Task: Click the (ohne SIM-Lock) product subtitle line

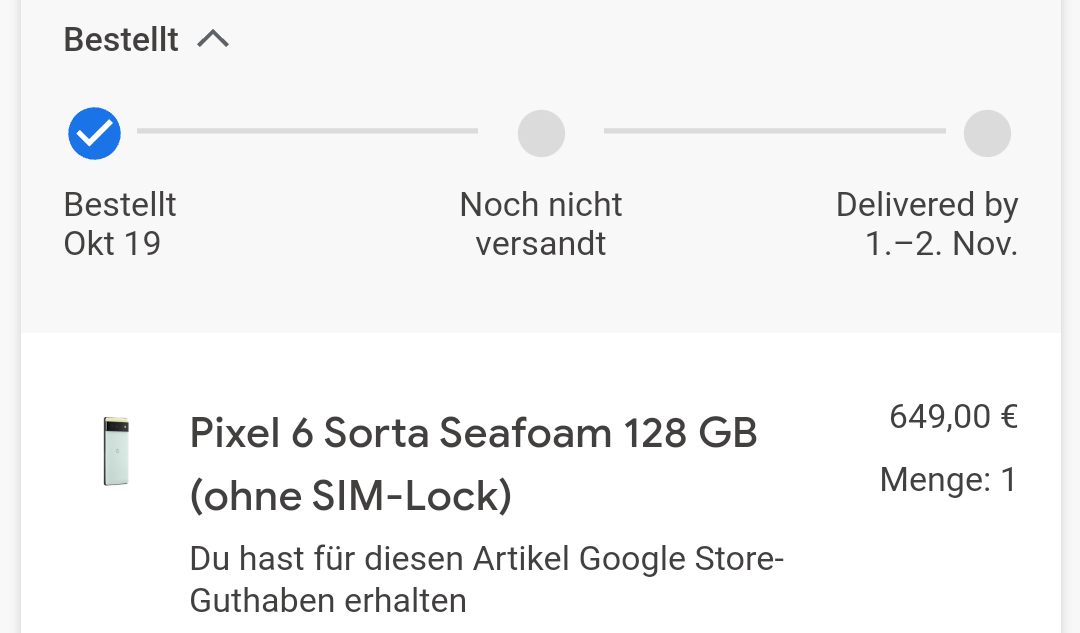Action: click(351, 495)
